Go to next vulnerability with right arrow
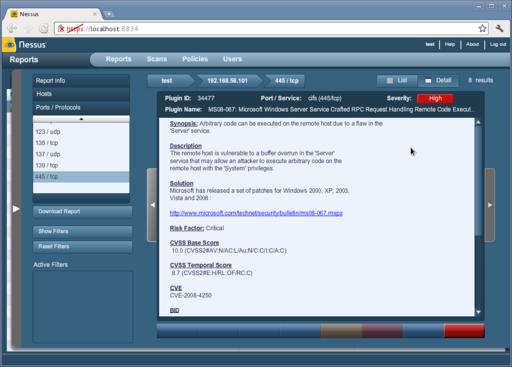This screenshot has height=367, width=512. click(489, 205)
